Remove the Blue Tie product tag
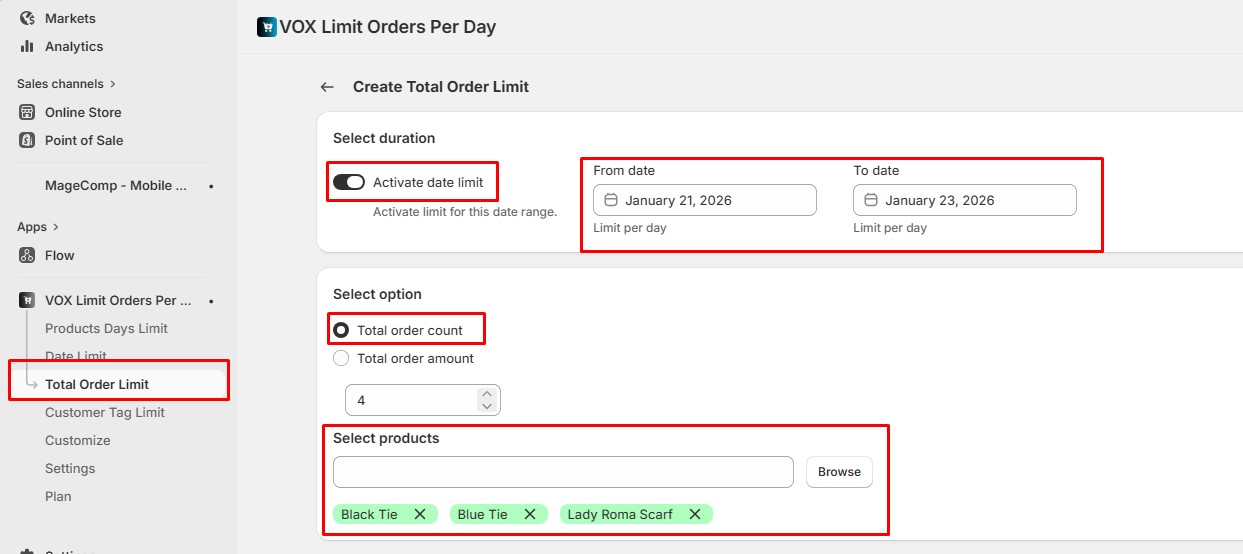Viewport: 1243px width, 554px height. coord(530,514)
